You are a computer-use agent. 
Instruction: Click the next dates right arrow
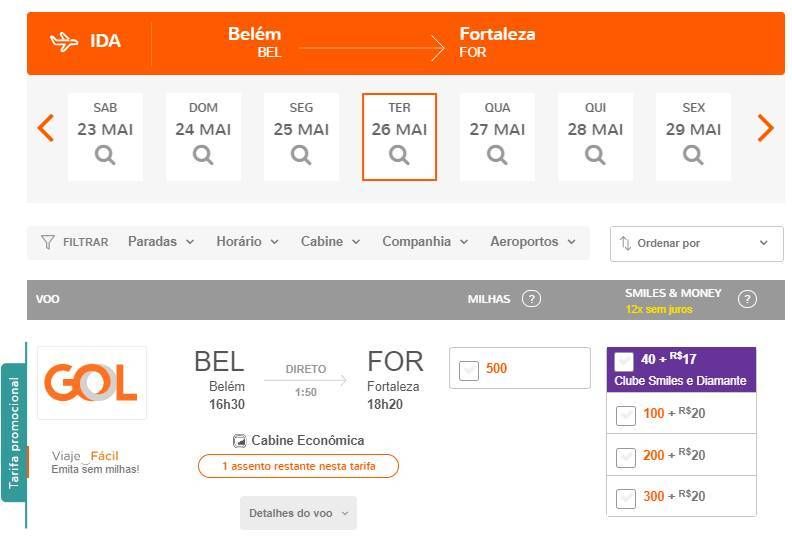pos(766,128)
